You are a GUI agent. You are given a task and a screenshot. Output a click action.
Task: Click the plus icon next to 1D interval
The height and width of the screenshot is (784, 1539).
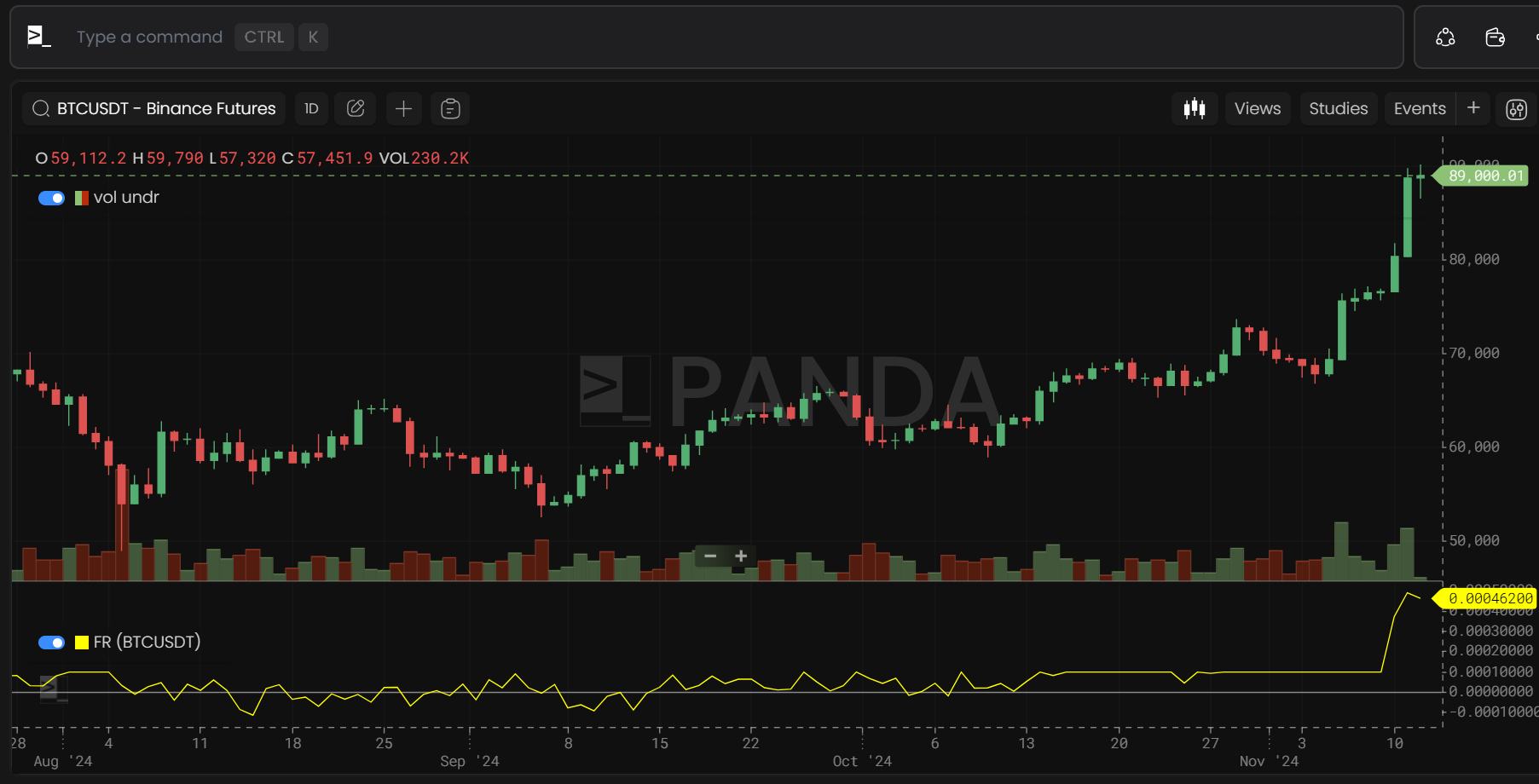point(403,108)
